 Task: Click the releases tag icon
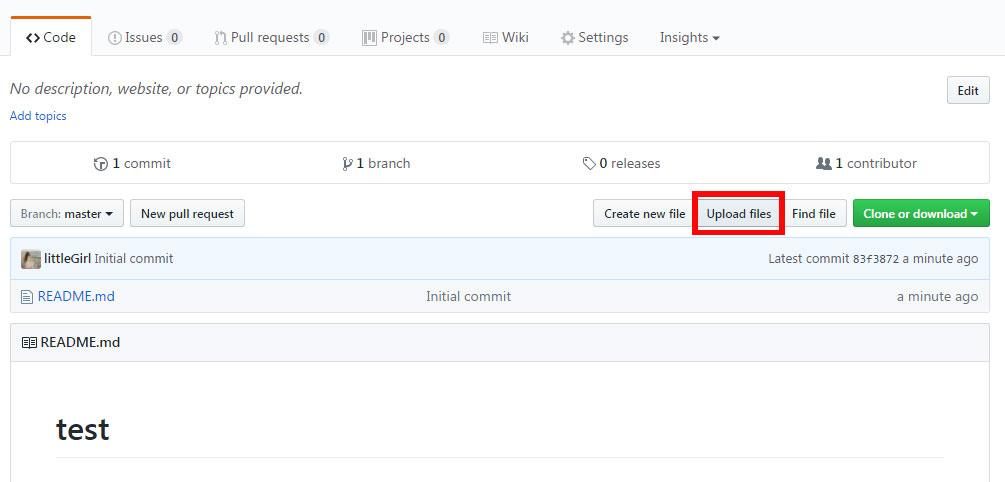[589, 164]
